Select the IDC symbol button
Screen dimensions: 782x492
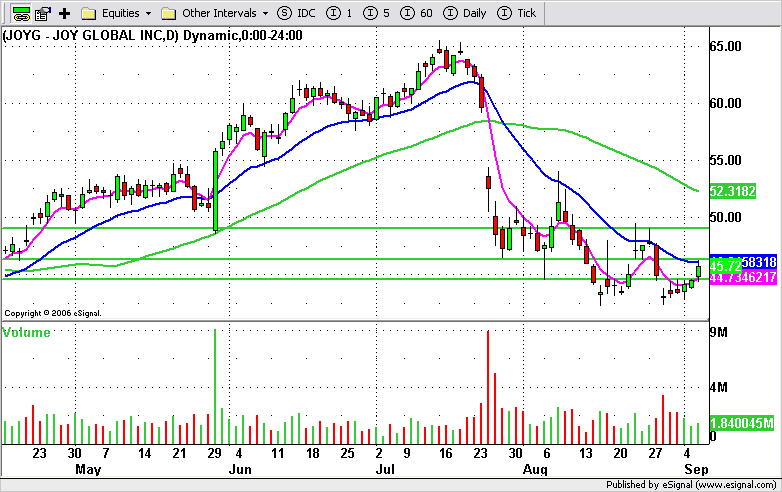296,13
